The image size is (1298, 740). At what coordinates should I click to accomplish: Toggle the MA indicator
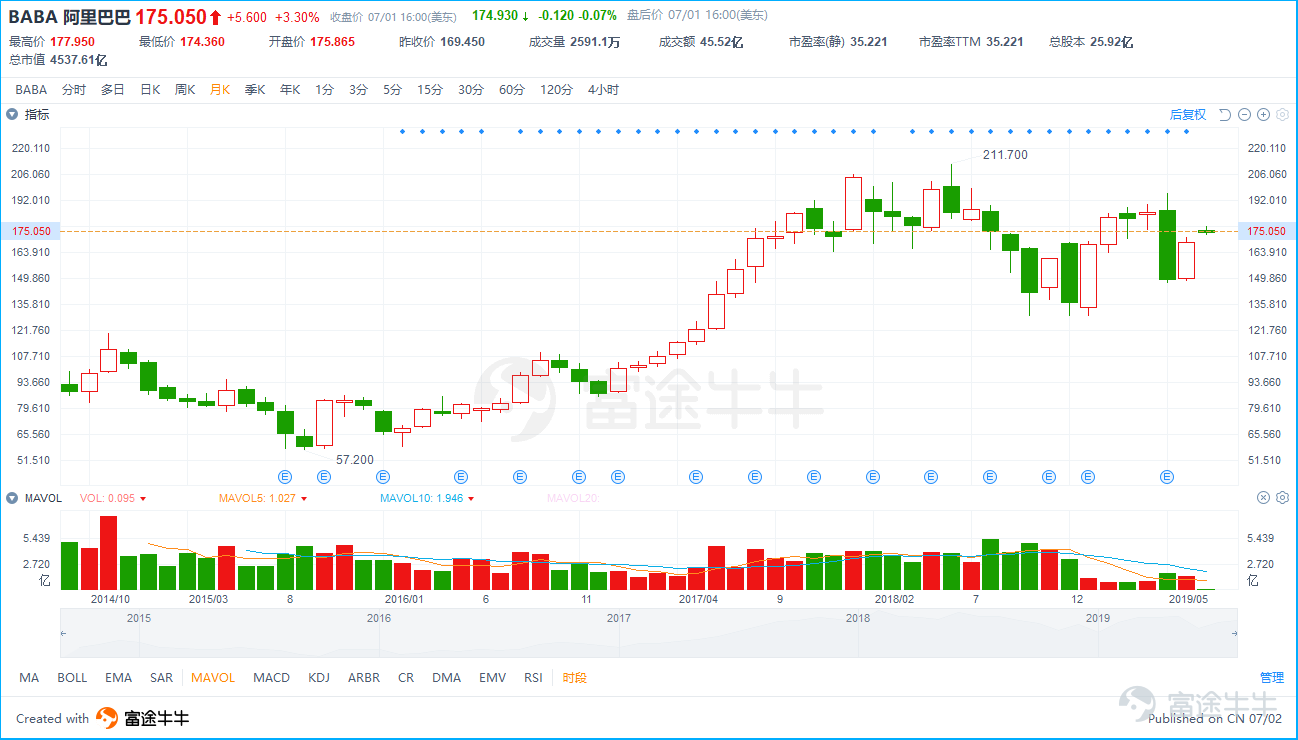click(x=29, y=678)
